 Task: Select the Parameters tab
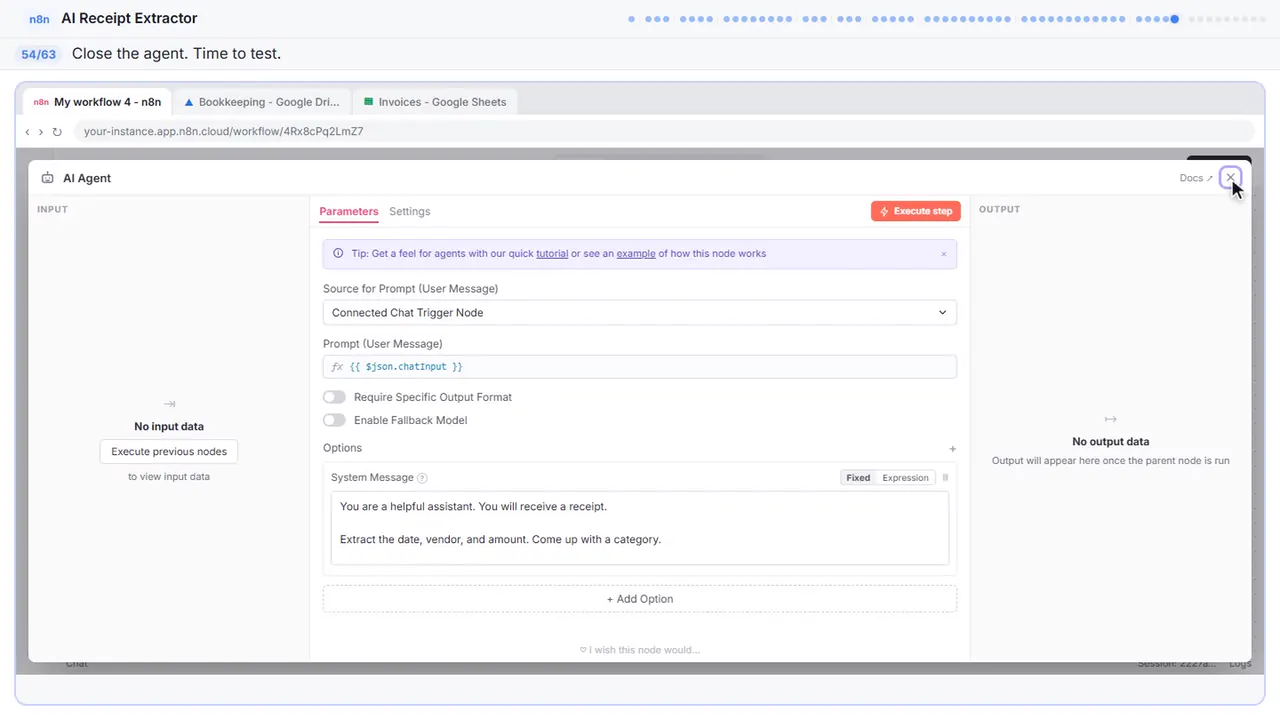point(349,212)
